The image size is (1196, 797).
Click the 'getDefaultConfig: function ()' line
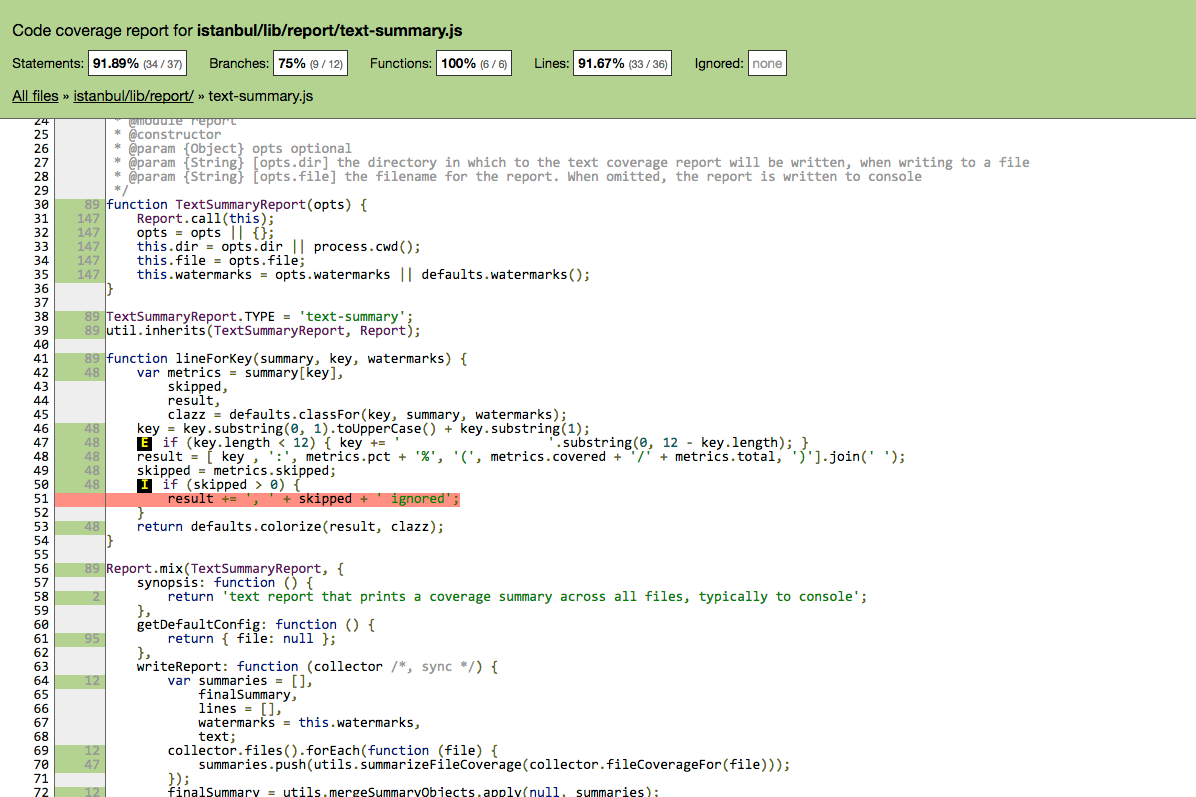tap(256, 625)
